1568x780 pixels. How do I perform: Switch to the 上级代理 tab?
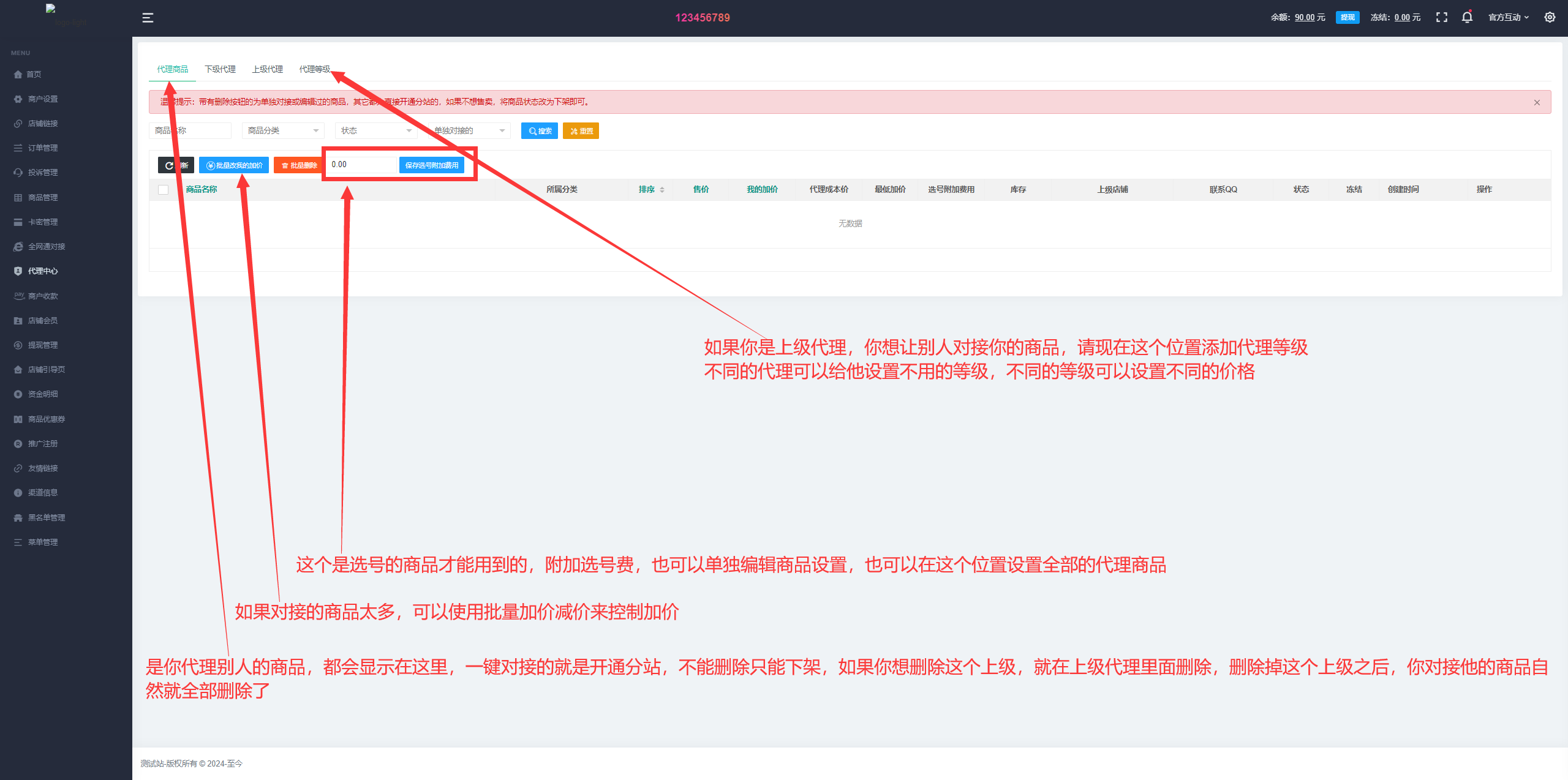pyautogui.click(x=267, y=69)
